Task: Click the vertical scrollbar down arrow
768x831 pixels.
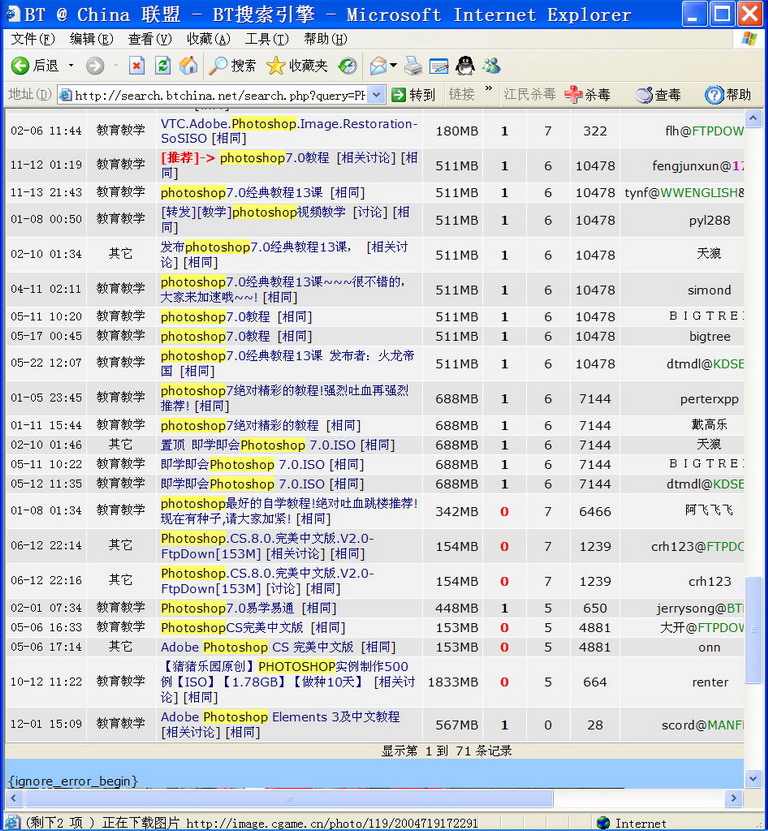Action: (753, 779)
